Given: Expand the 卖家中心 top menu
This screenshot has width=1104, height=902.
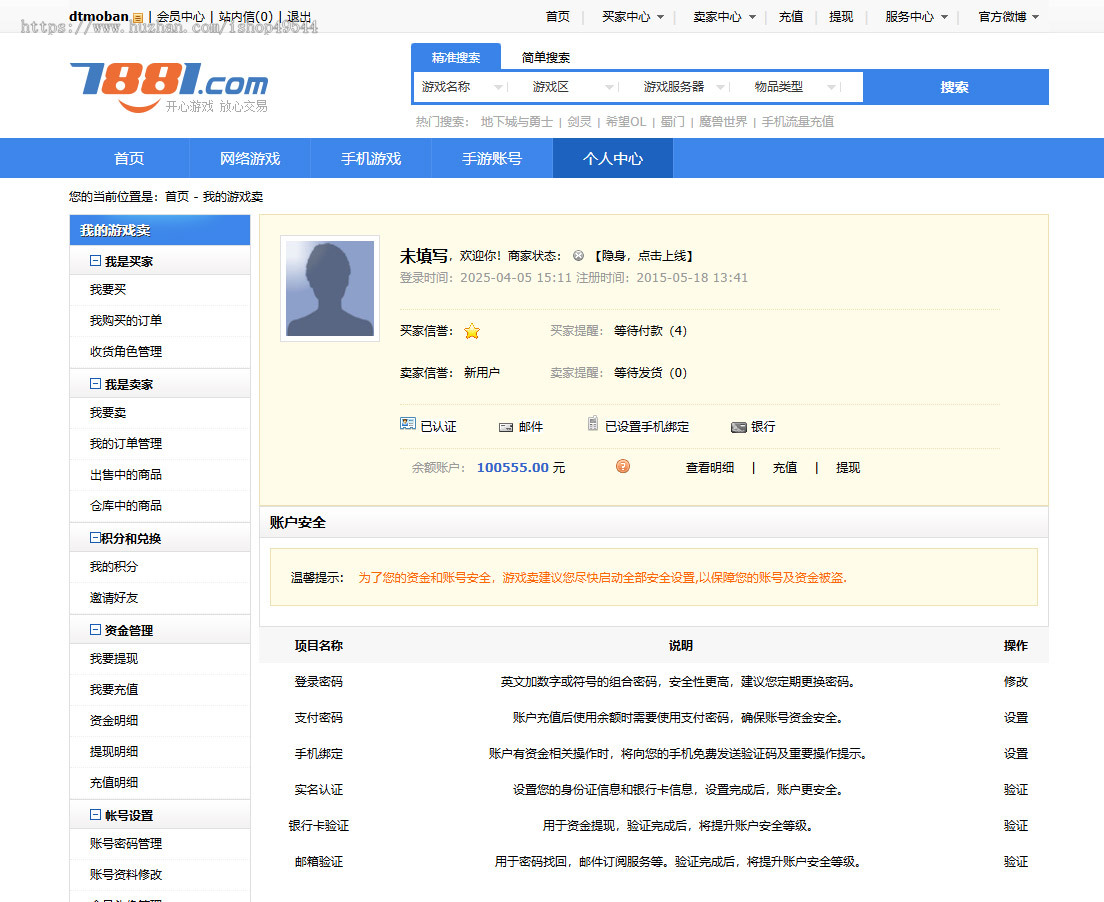Looking at the screenshot, I should pyautogui.click(x=724, y=16).
